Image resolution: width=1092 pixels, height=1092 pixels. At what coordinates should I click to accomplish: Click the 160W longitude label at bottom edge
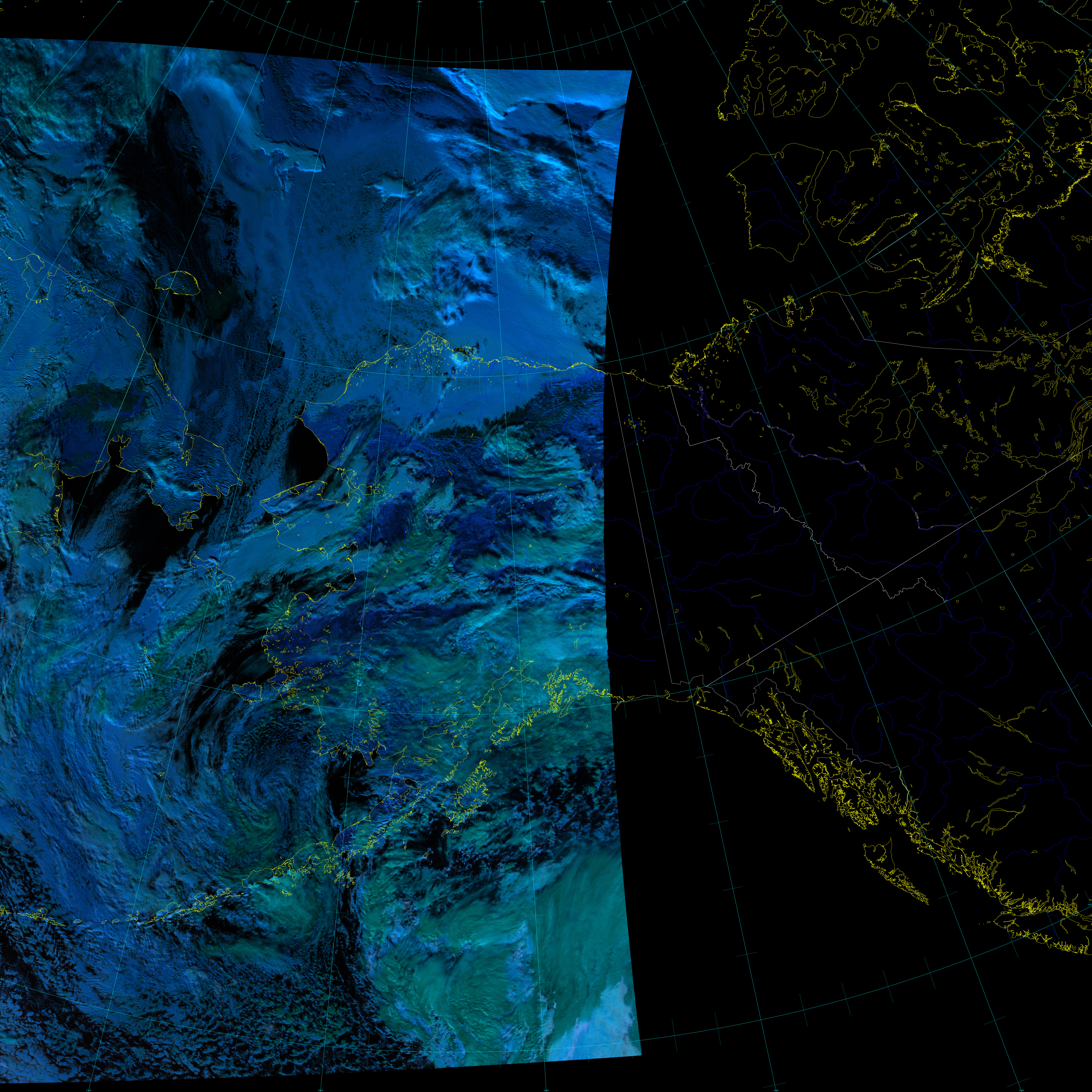[321, 1090]
